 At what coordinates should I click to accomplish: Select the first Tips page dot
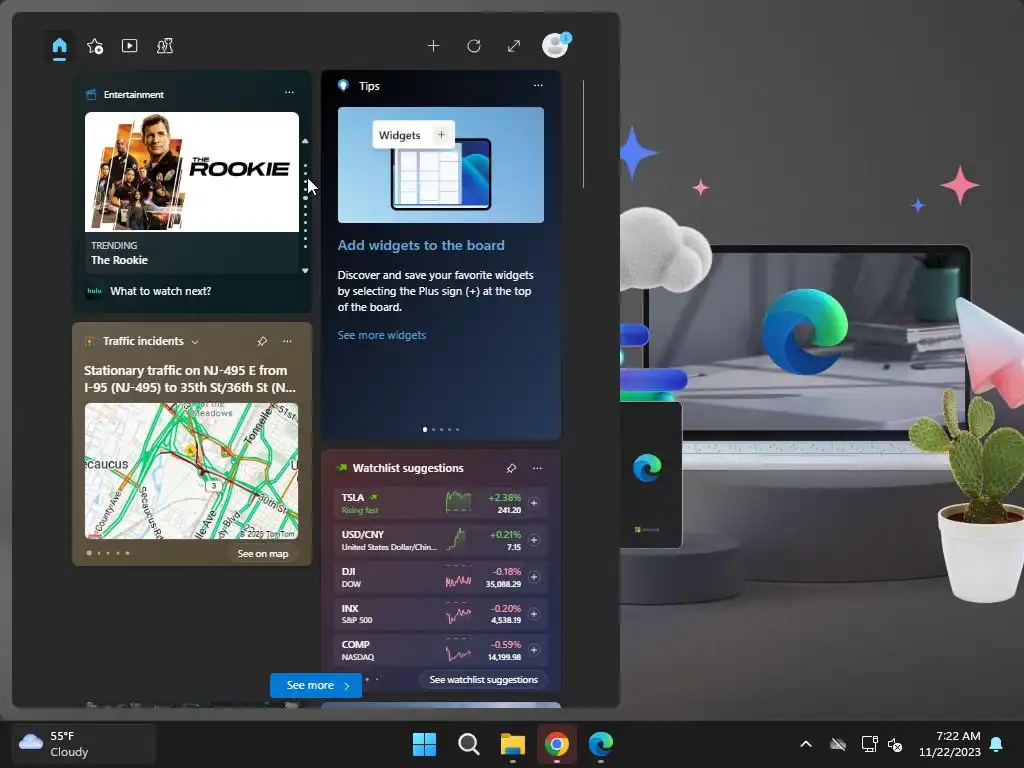point(425,429)
